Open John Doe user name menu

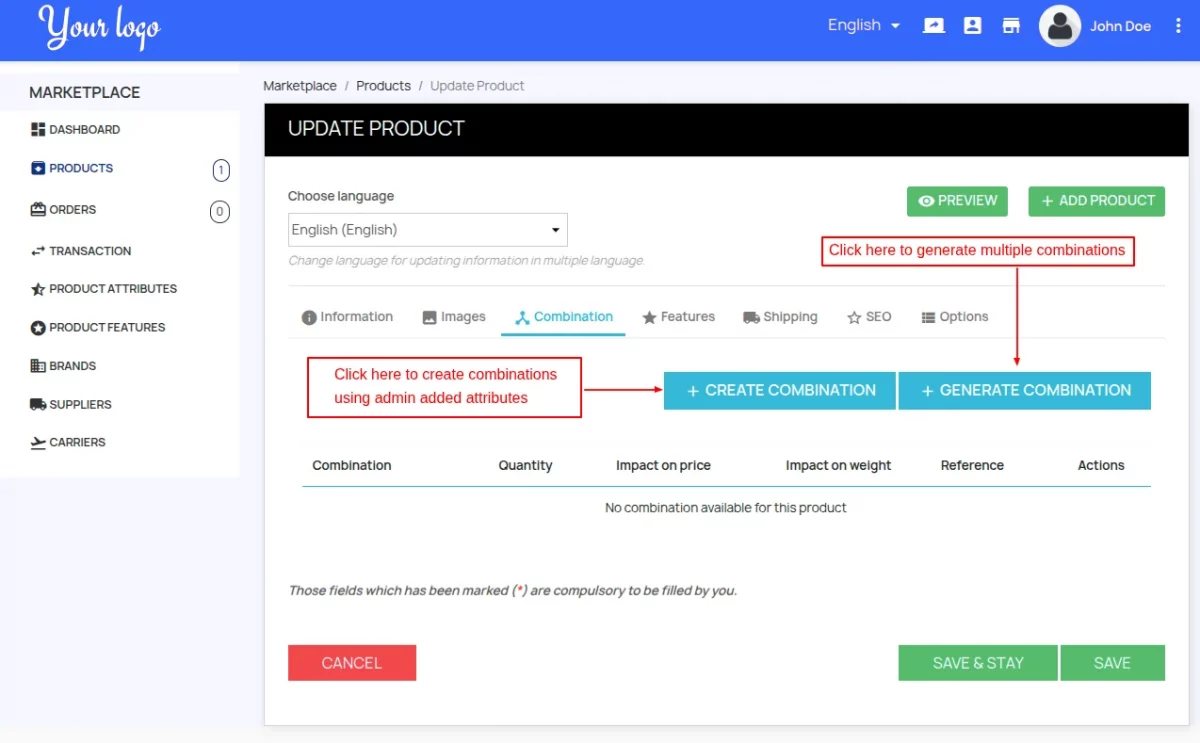(1120, 26)
